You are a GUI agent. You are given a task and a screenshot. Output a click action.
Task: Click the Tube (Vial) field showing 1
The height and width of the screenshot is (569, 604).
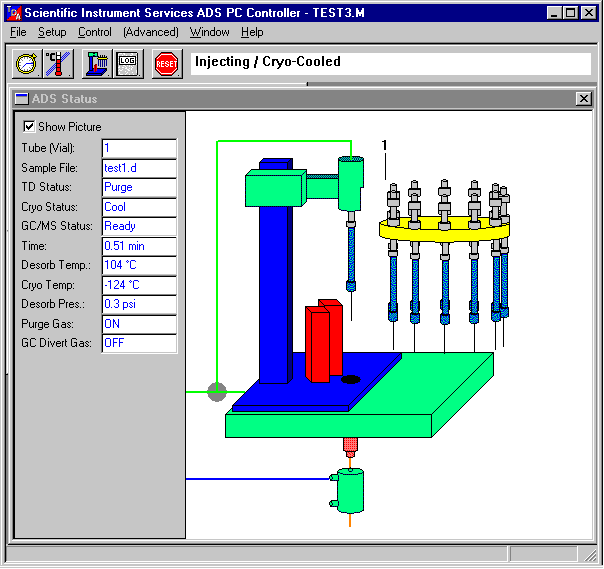tap(139, 148)
